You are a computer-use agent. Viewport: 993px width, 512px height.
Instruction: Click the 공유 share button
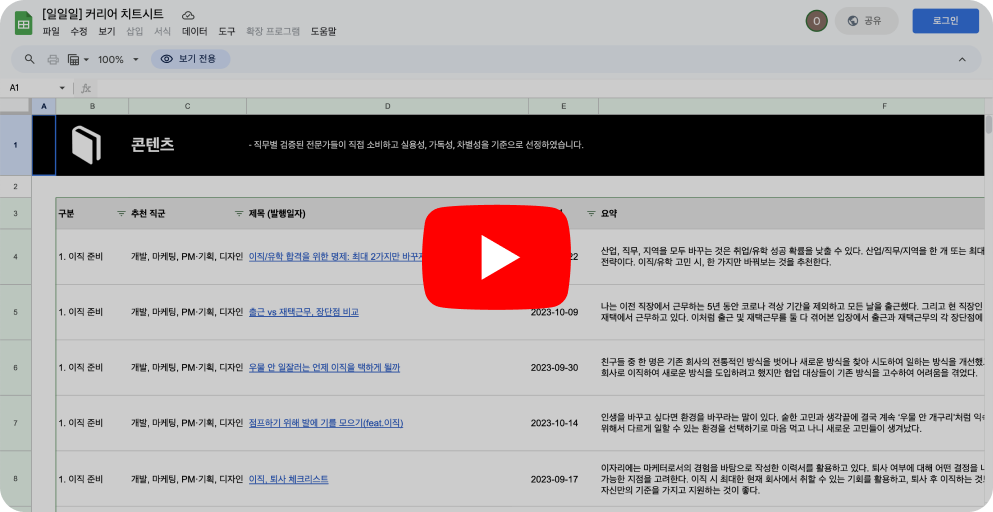866,21
